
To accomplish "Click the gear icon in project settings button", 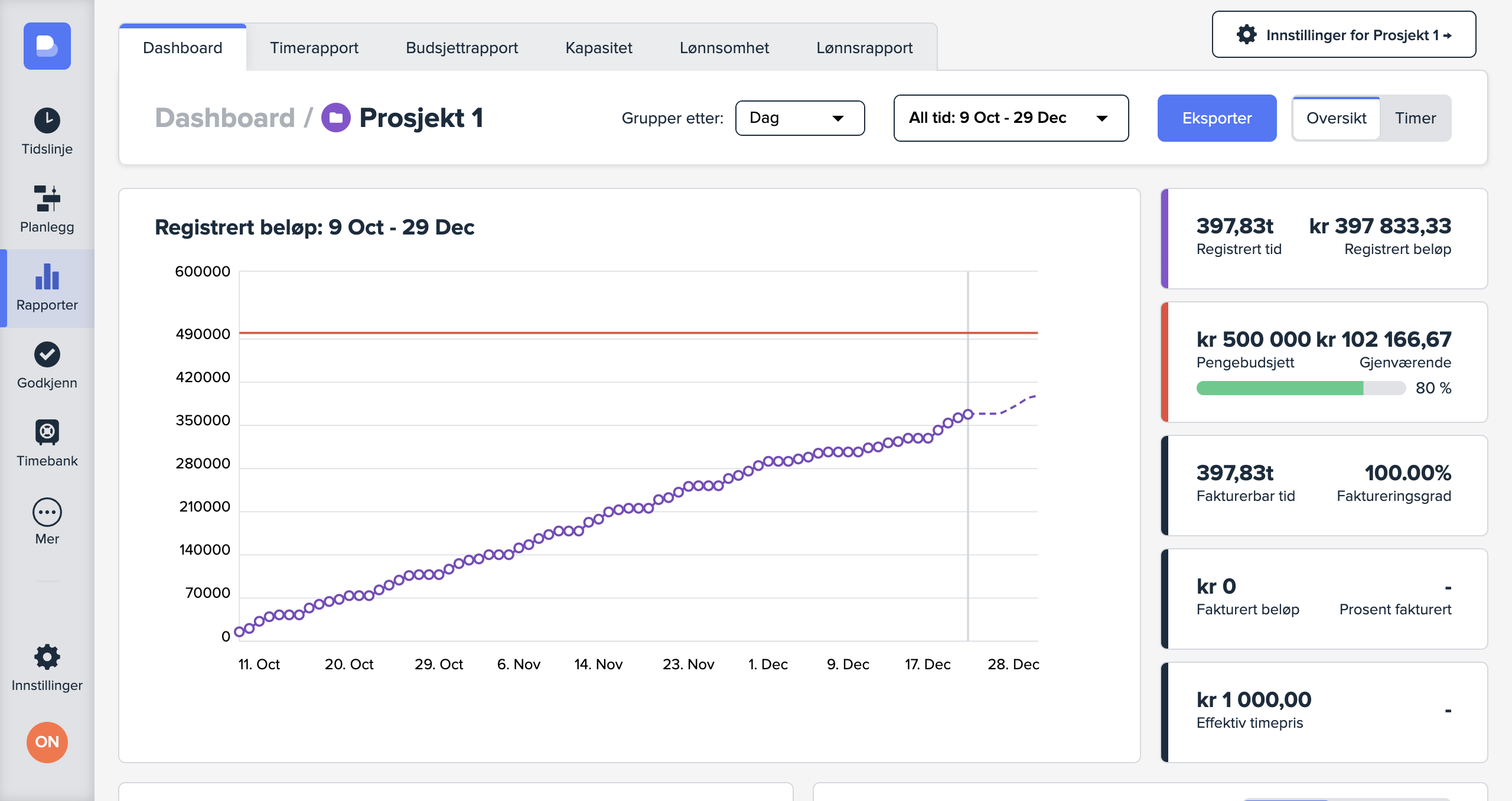I will coord(1246,34).
